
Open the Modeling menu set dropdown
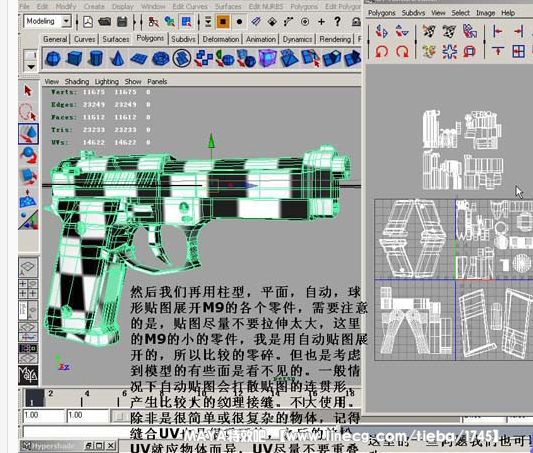tap(67, 21)
